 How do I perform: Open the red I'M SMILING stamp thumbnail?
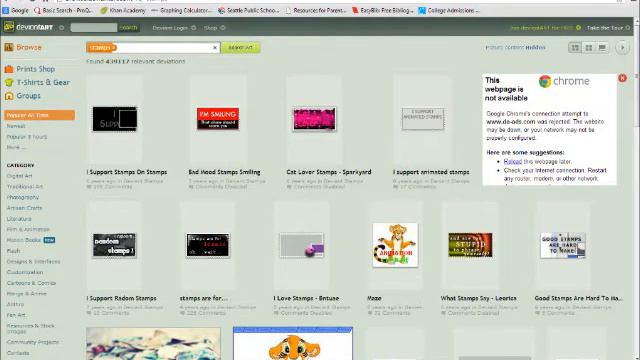point(218,119)
